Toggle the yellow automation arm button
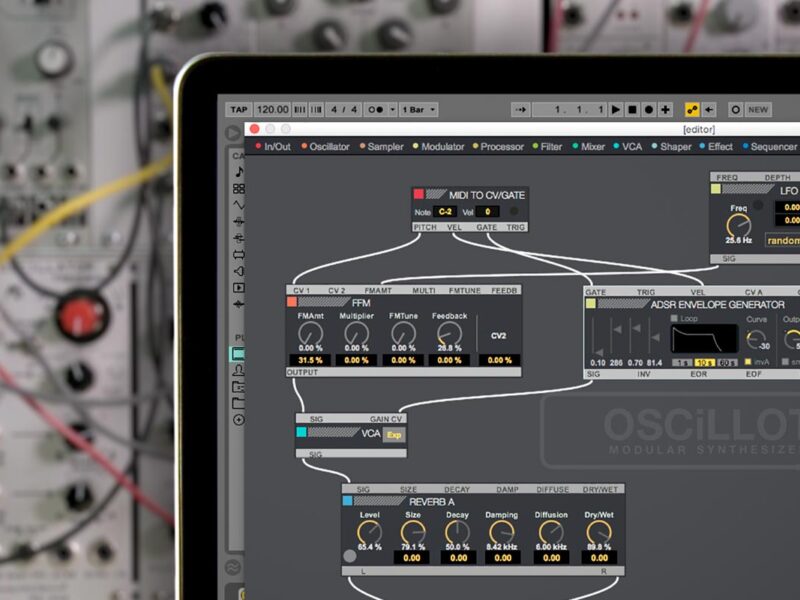Image resolution: width=800 pixels, height=600 pixels. point(692,110)
